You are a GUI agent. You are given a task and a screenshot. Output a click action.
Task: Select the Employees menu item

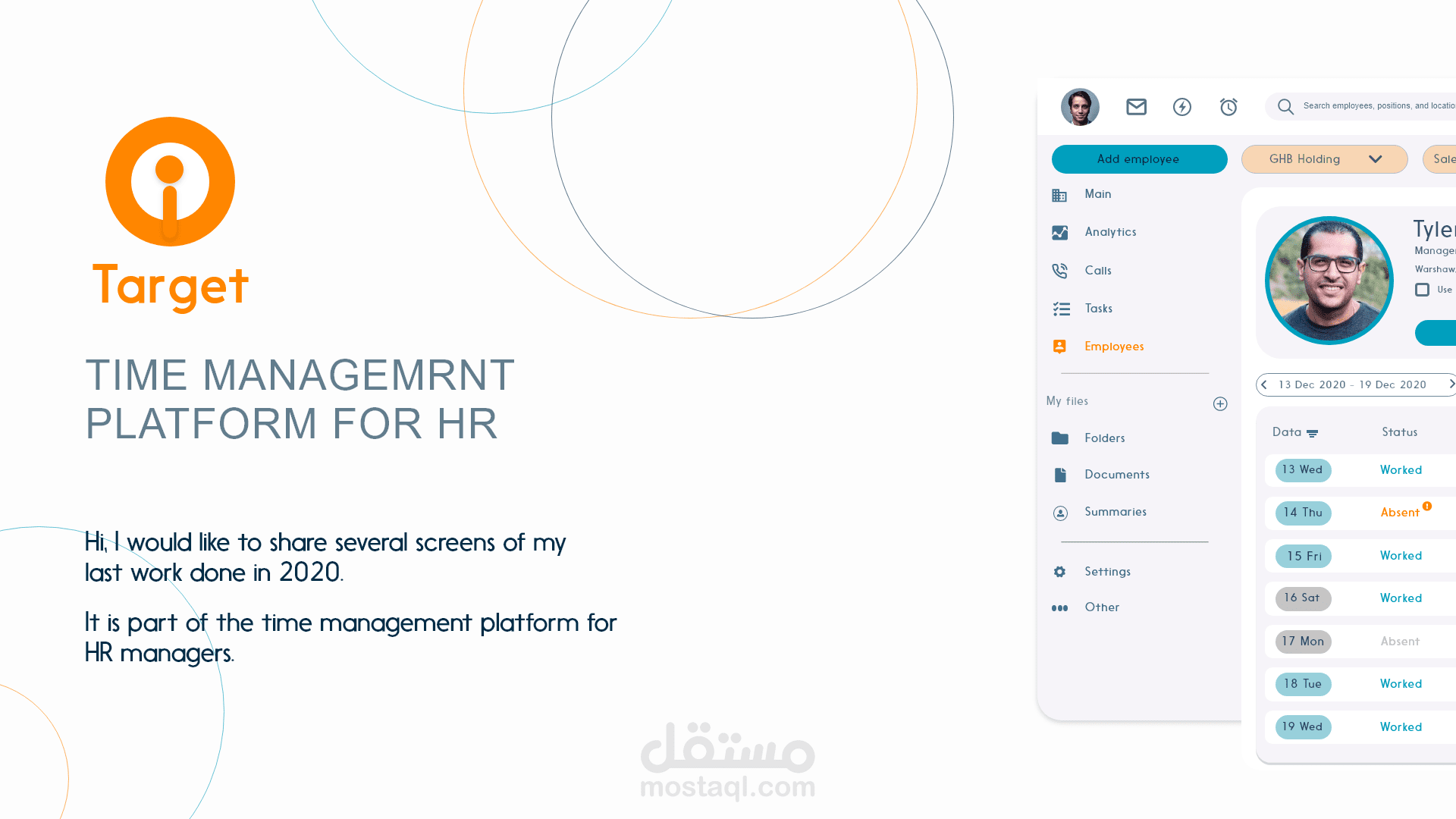pyautogui.click(x=1114, y=347)
